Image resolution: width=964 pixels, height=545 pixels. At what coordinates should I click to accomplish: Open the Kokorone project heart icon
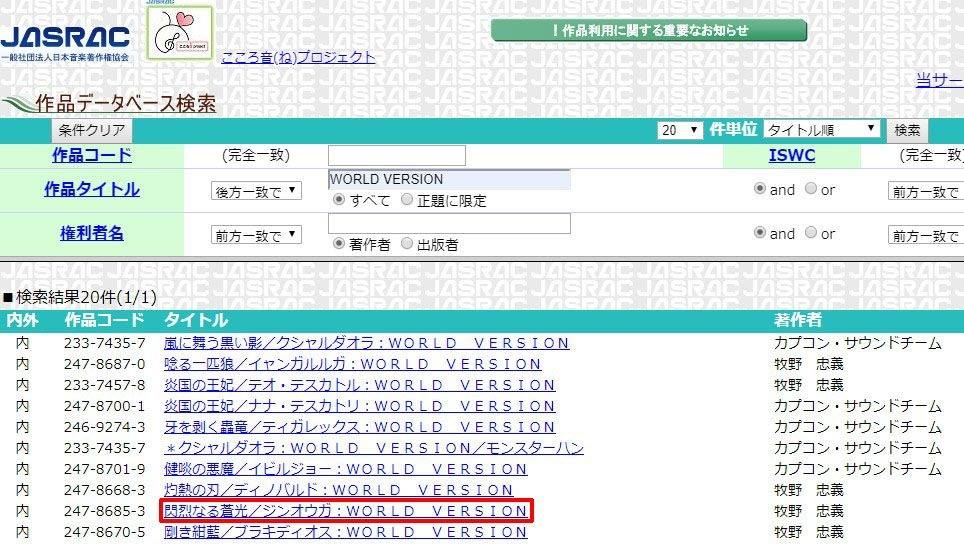tap(180, 33)
